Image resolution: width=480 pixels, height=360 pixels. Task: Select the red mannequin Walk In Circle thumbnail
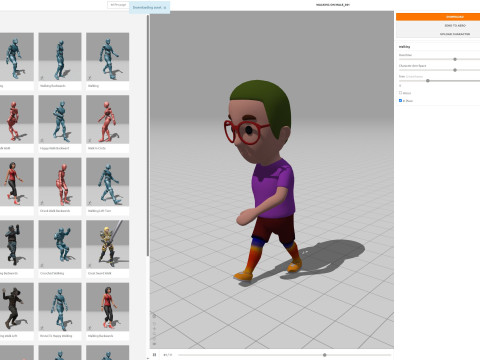108,119
